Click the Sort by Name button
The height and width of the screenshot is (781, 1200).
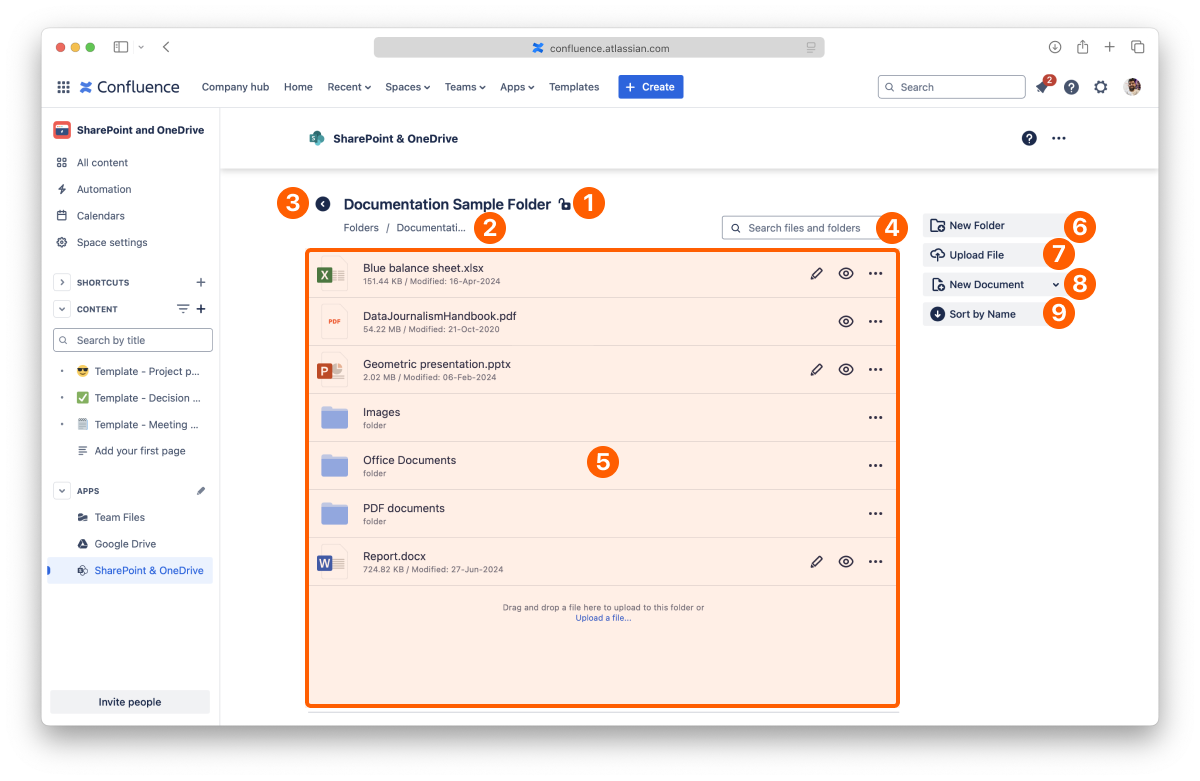(x=981, y=314)
